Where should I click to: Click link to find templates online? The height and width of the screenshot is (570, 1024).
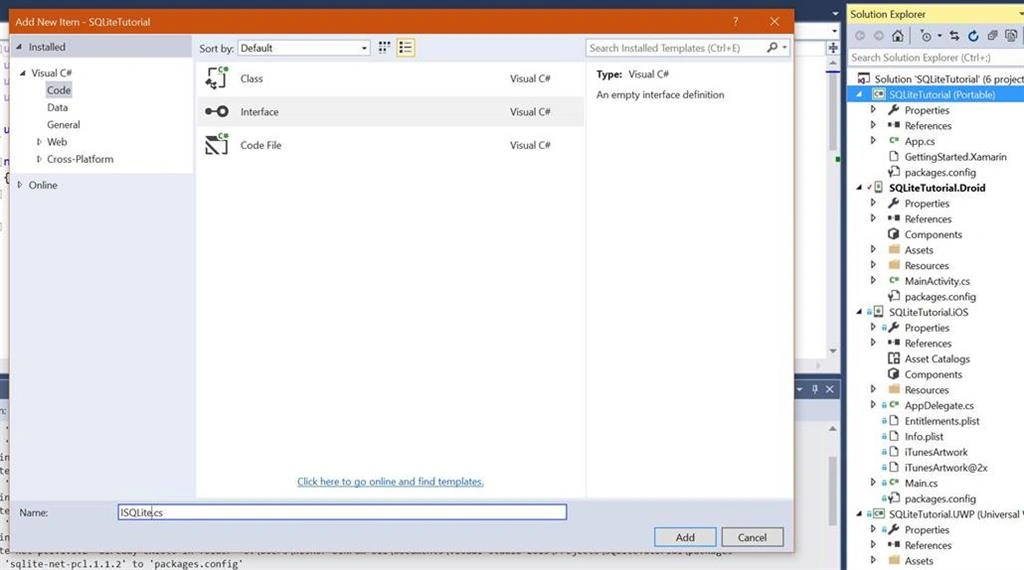[x=391, y=481]
